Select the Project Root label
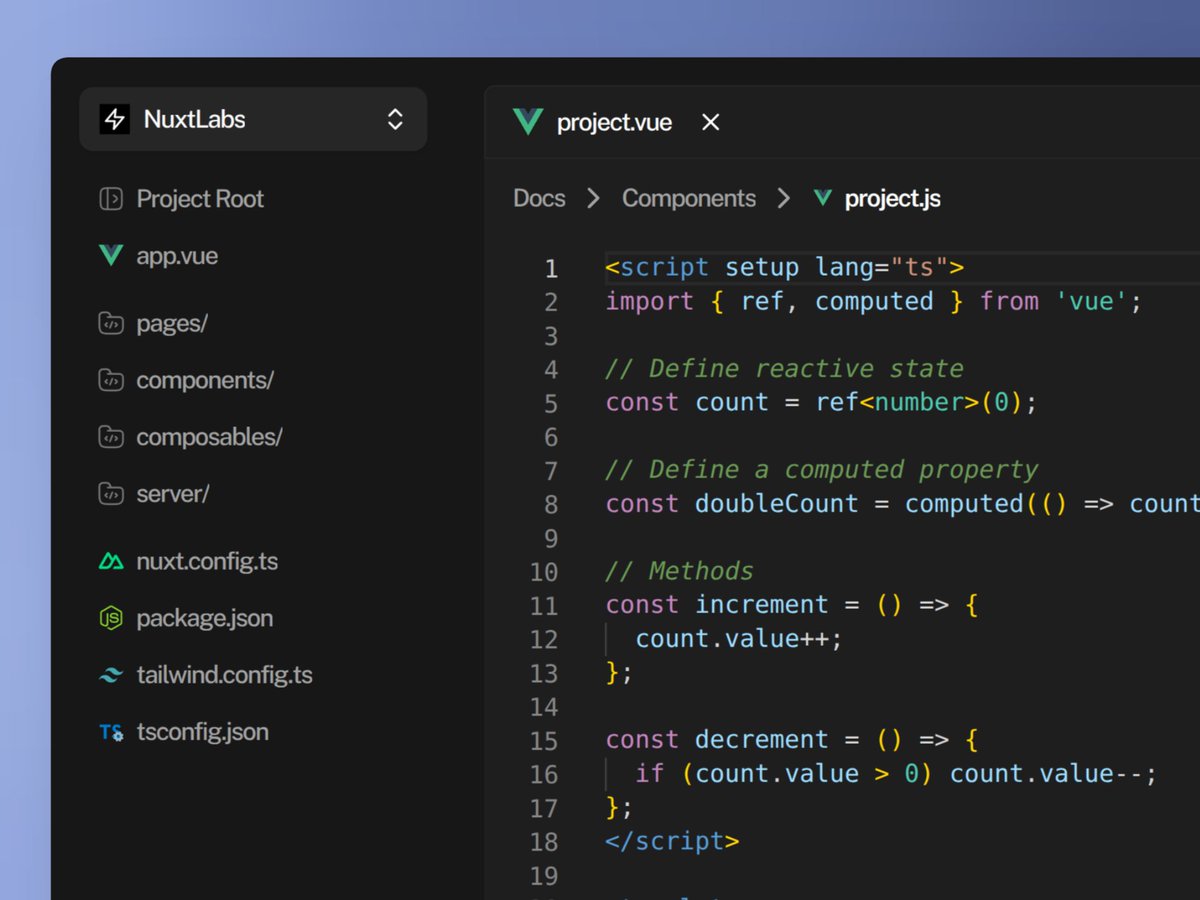 200,199
